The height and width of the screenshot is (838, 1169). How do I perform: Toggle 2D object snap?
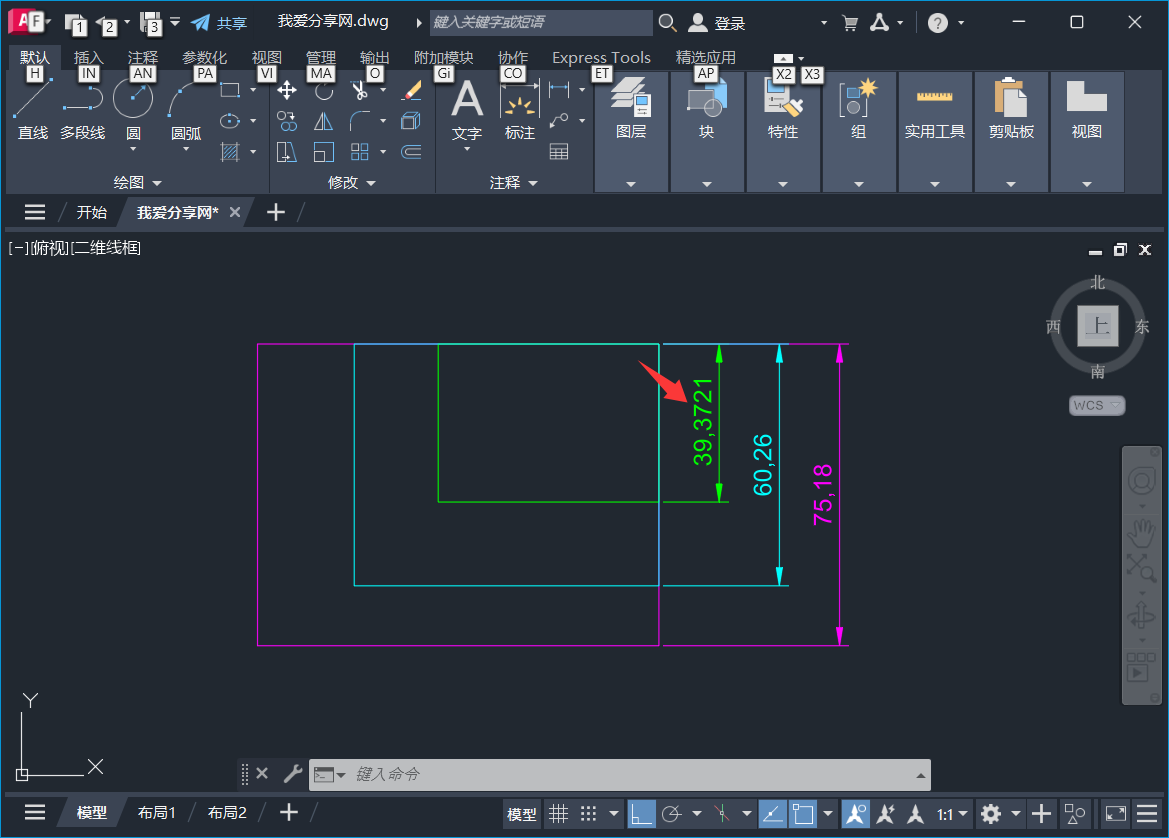click(x=803, y=814)
